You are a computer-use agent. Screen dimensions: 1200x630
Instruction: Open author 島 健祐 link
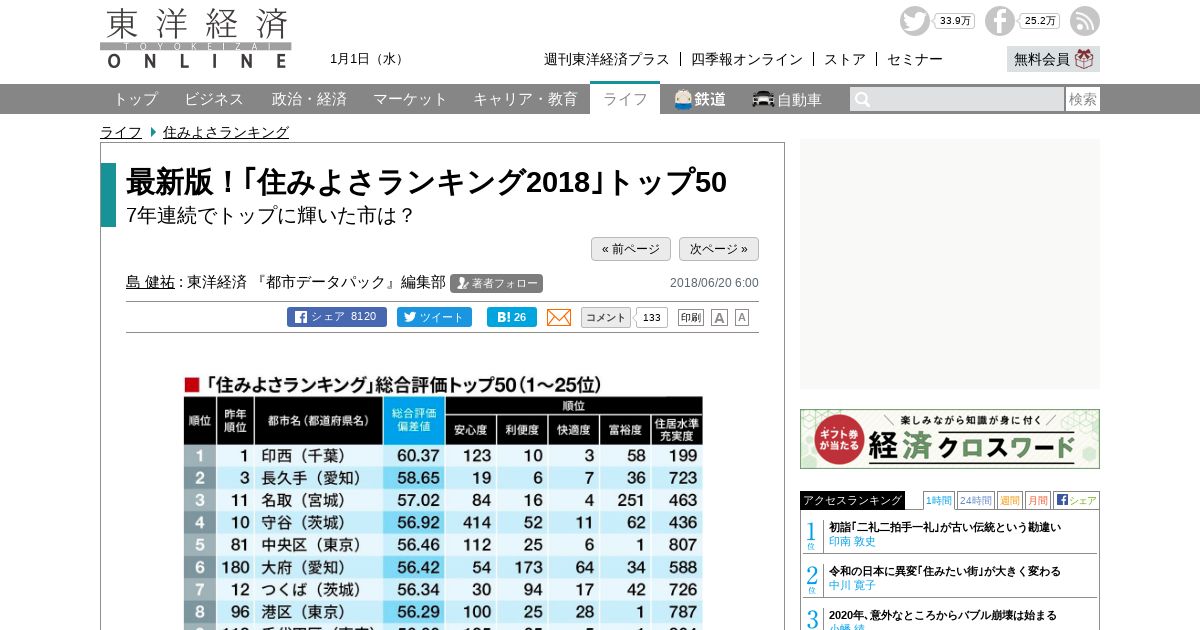pos(150,282)
